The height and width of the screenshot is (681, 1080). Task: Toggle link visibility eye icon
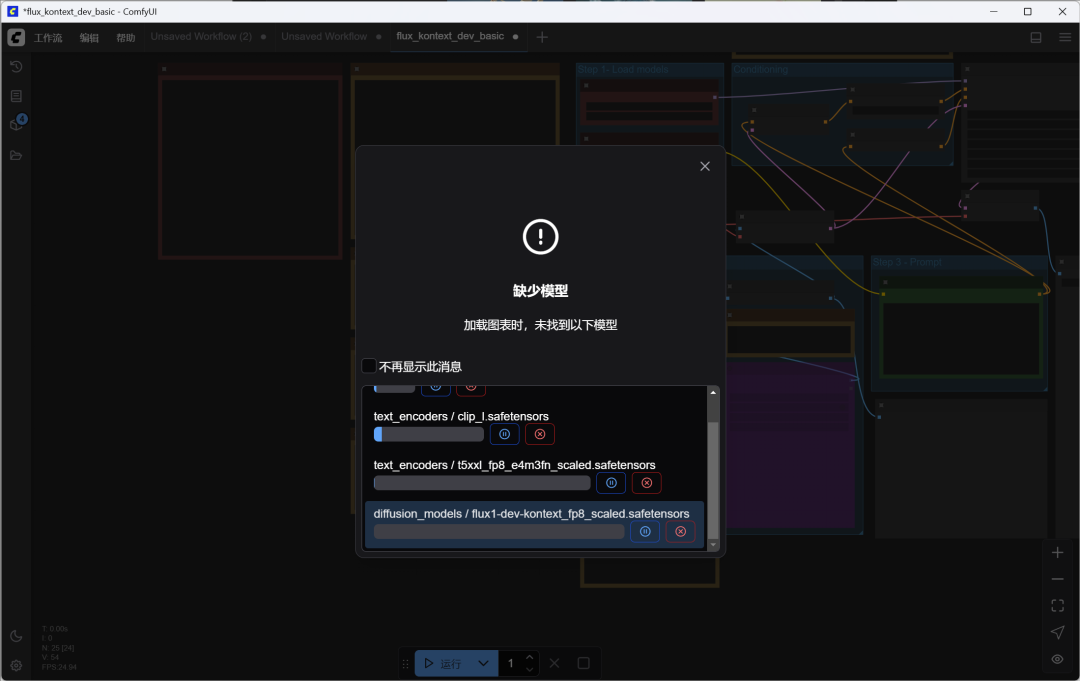tap(1057, 659)
